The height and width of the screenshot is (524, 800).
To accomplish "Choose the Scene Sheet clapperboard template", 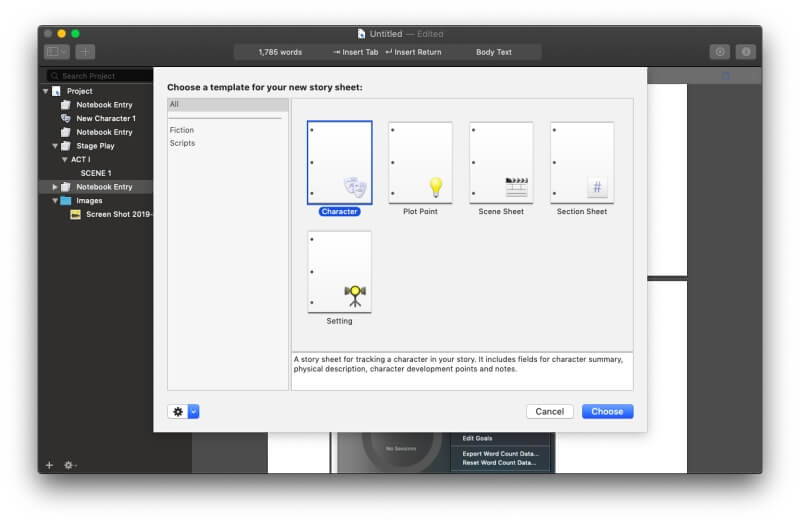I will pos(501,162).
